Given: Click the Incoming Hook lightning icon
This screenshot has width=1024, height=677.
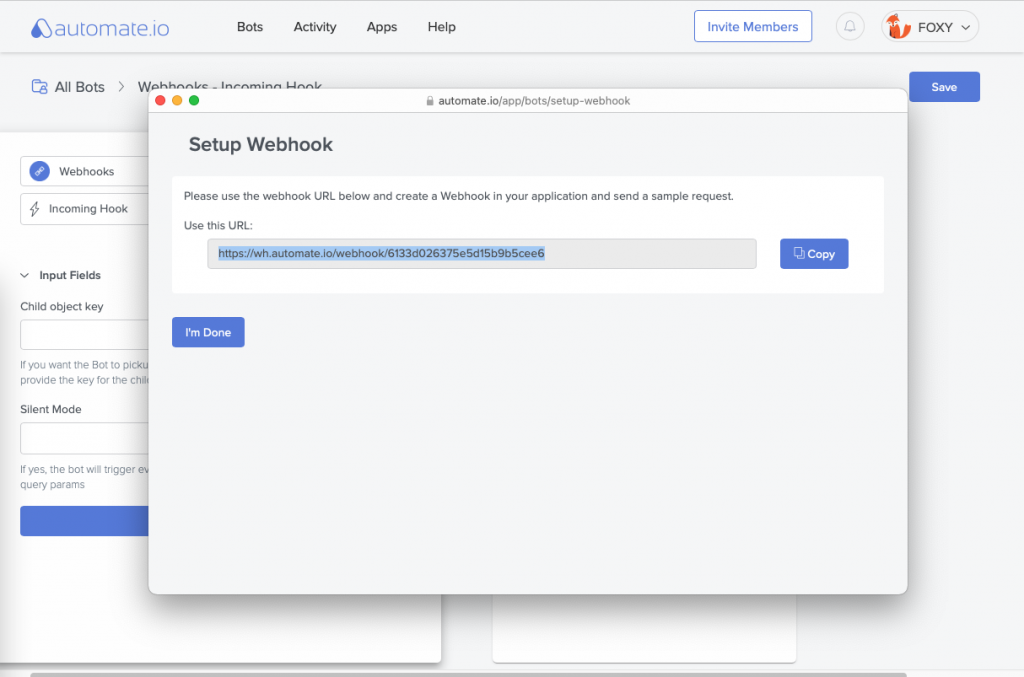Looking at the screenshot, I should point(35,209).
